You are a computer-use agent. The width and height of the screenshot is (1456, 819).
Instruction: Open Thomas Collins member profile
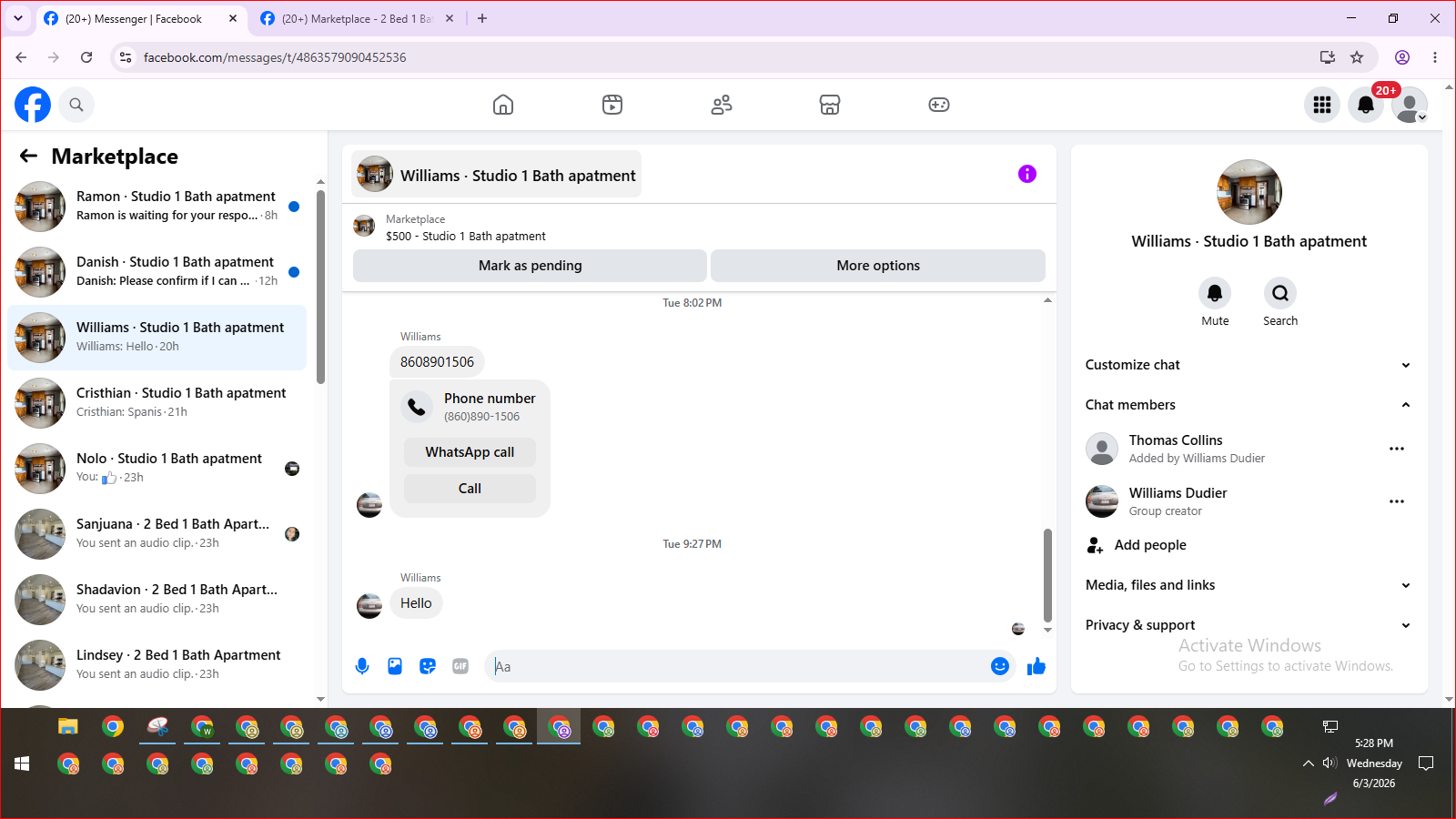[1176, 440]
